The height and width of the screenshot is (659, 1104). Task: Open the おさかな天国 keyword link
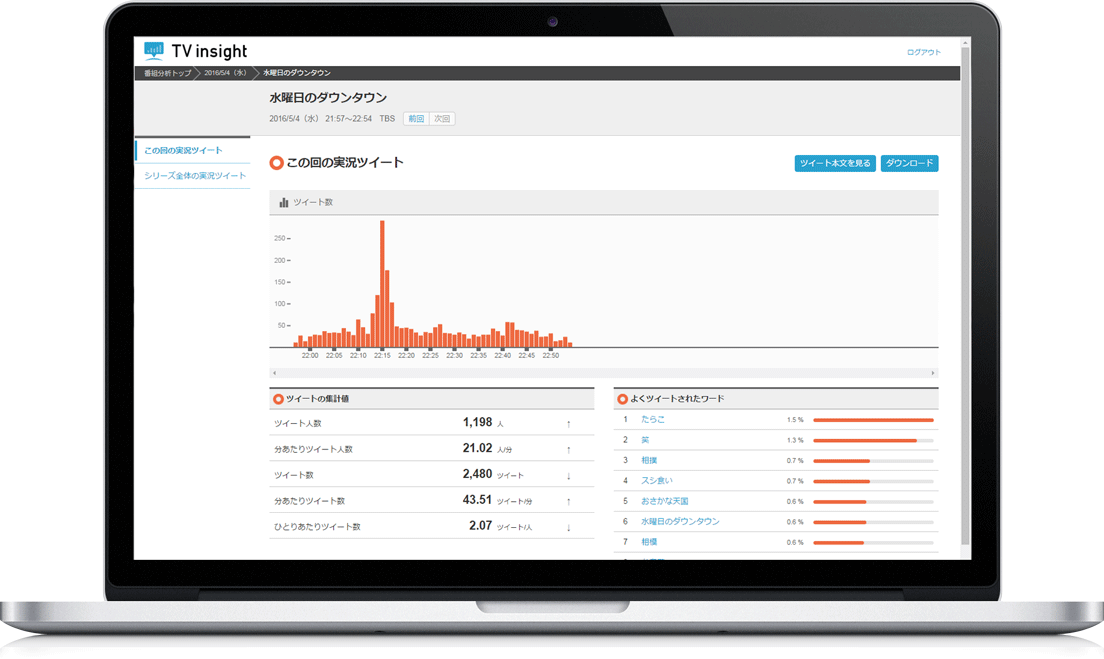(x=665, y=501)
